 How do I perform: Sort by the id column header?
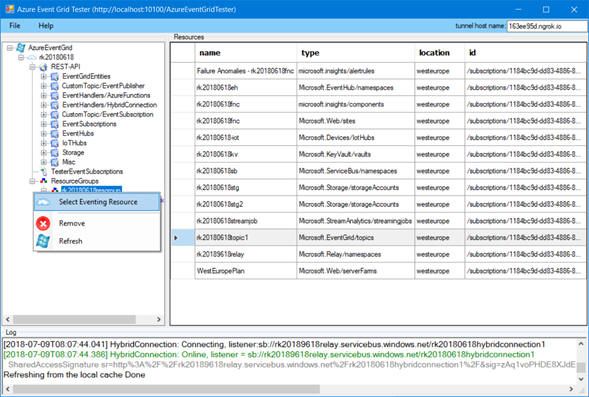[x=525, y=53]
